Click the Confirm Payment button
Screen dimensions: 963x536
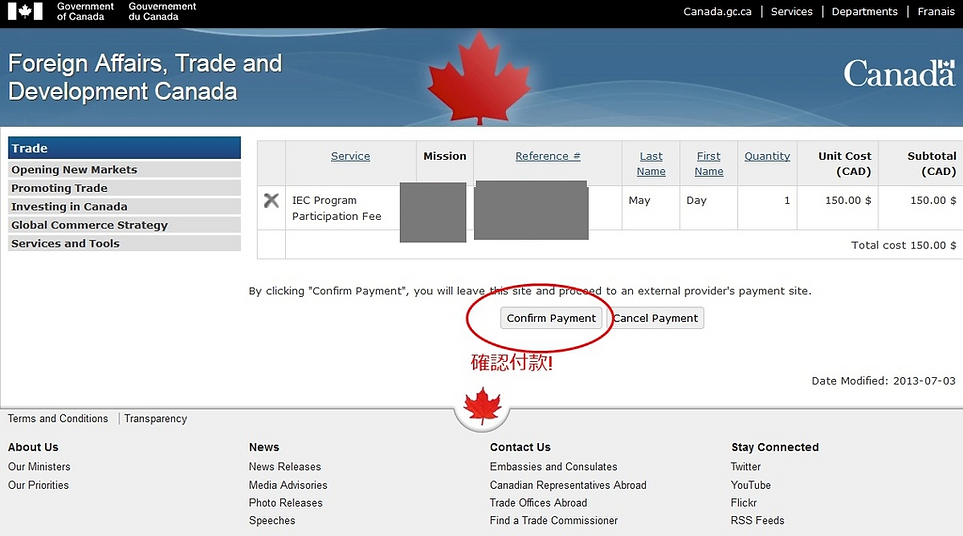point(551,318)
